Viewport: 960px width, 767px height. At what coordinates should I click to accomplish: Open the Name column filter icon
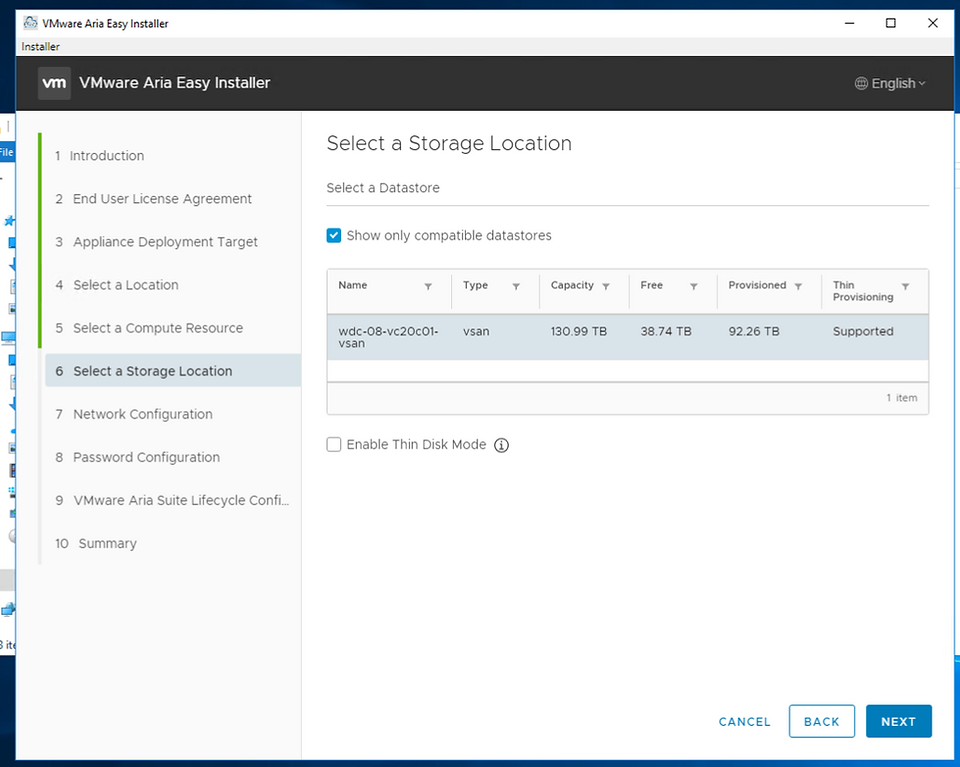(428, 286)
